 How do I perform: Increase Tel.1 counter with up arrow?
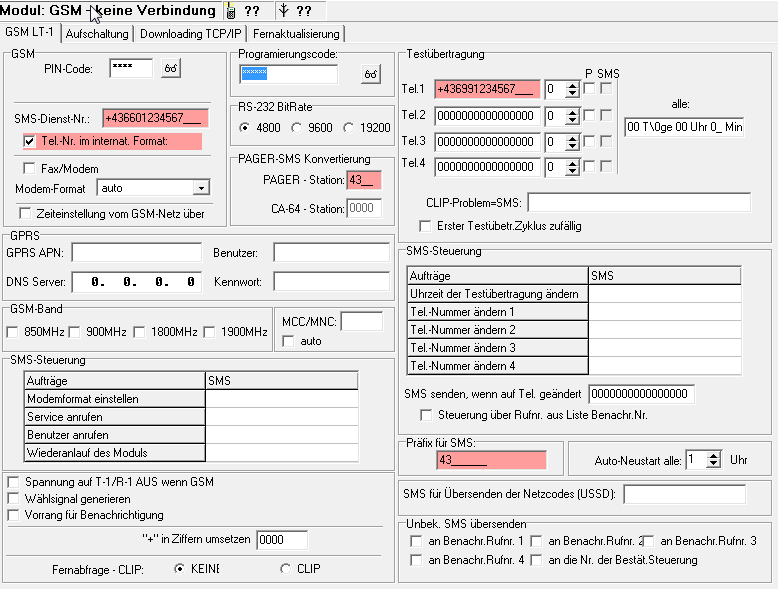[x=572, y=85]
